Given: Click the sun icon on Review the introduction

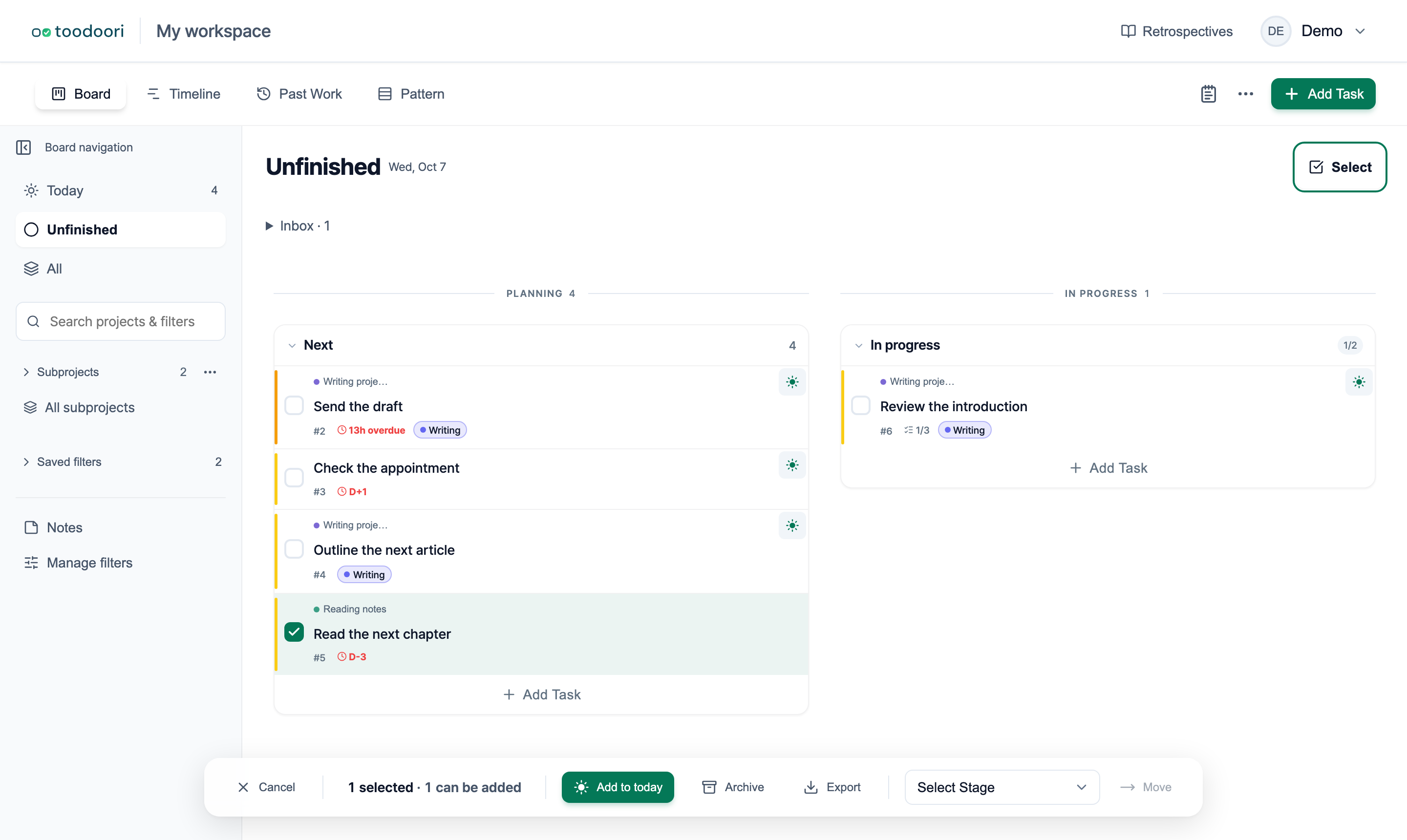Looking at the screenshot, I should [x=1359, y=382].
